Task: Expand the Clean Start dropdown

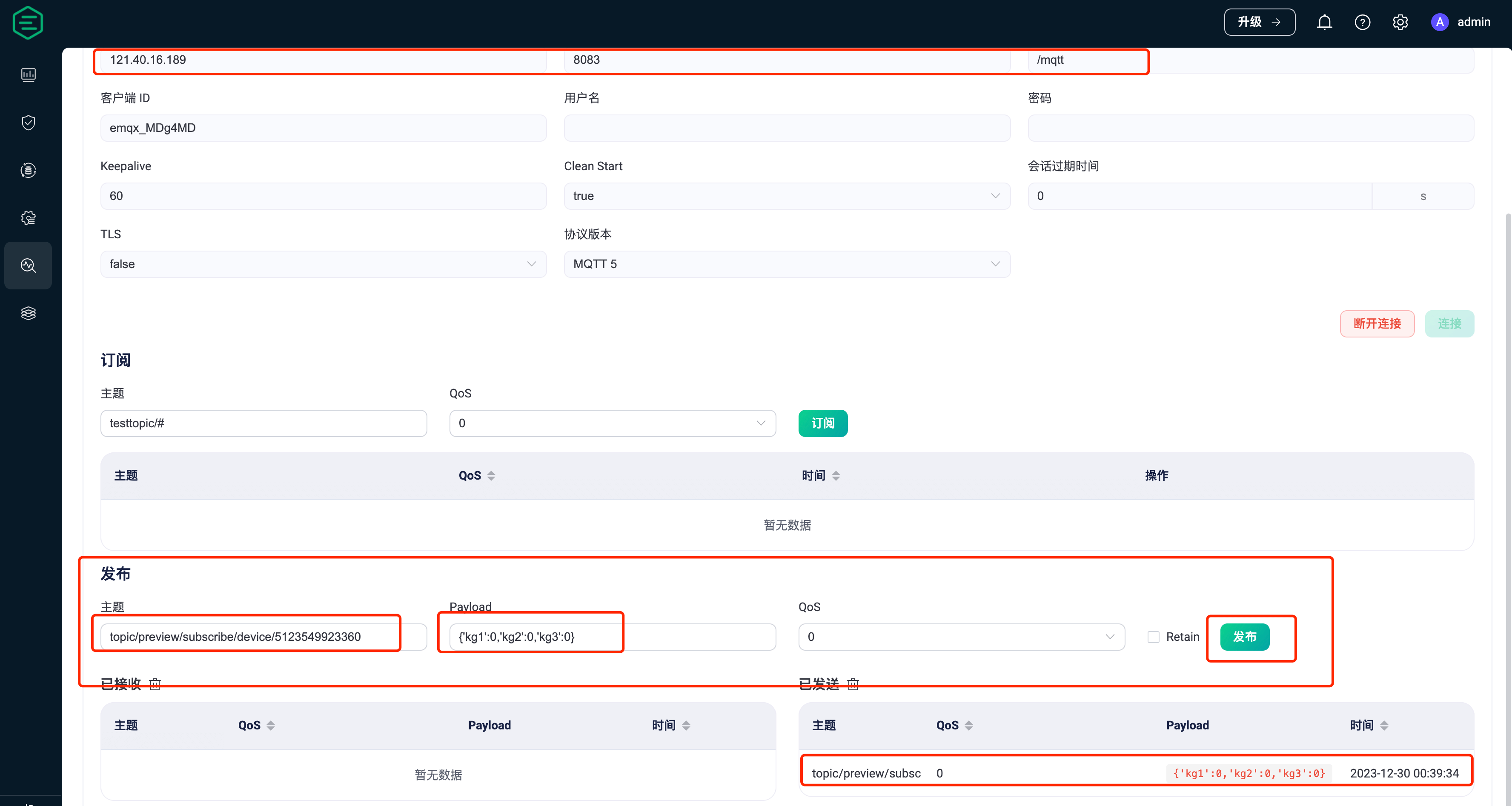Action: click(787, 196)
